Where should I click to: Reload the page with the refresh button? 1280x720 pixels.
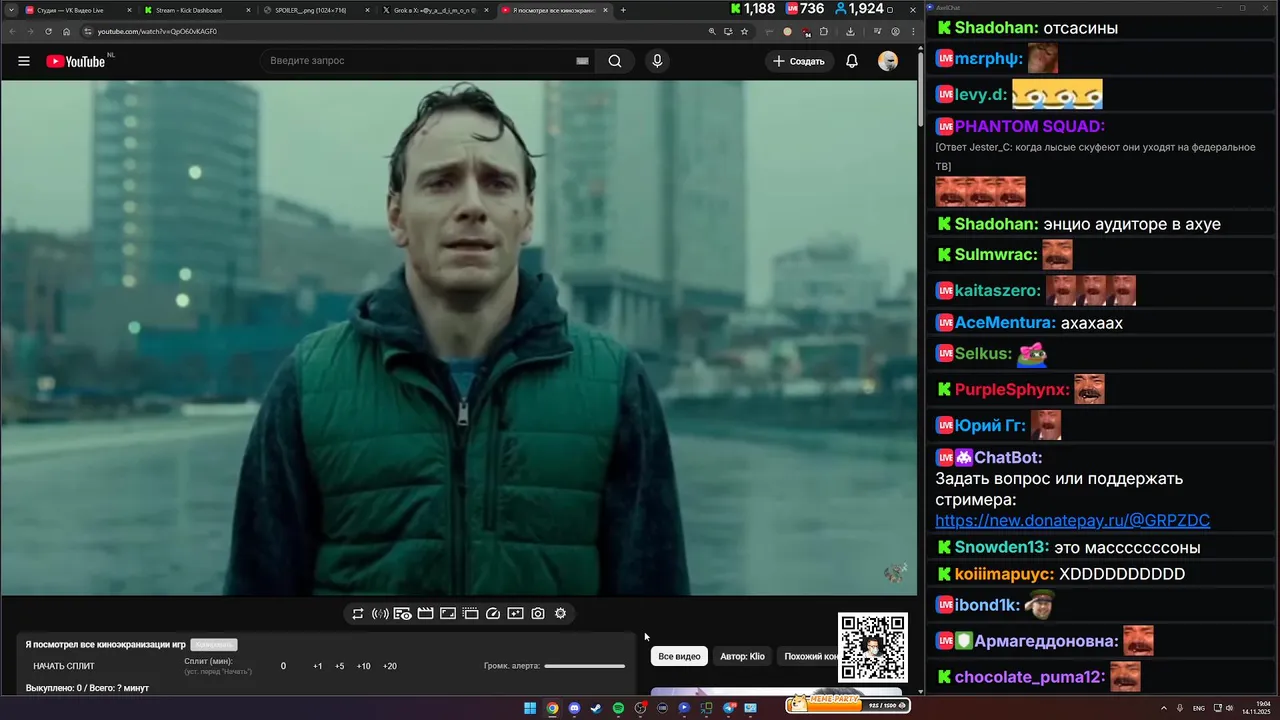click(48, 31)
